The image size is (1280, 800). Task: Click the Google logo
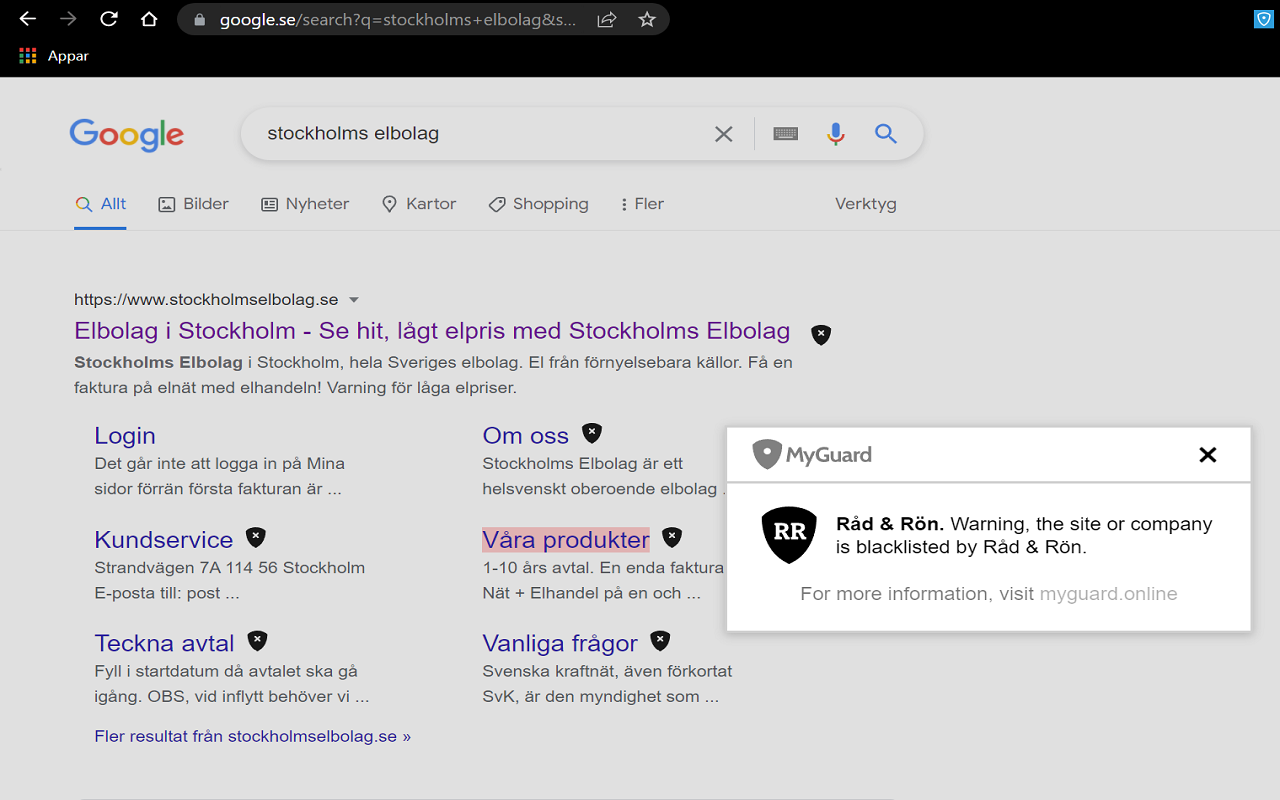tap(127, 135)
